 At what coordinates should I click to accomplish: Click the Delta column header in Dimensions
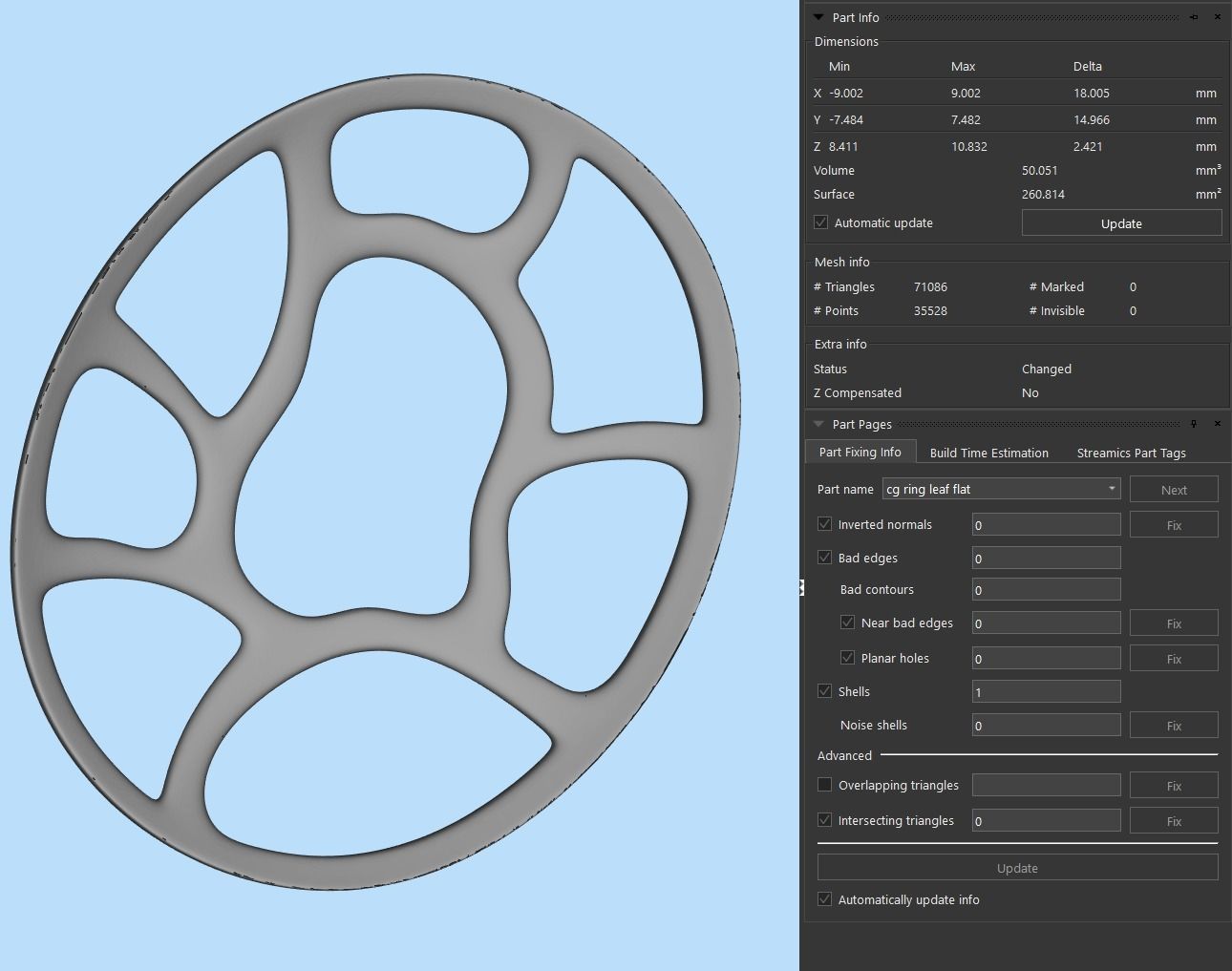[1088, 66]
